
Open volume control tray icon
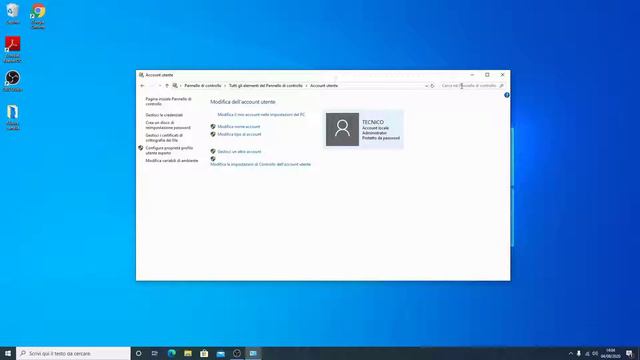click(596, 353)
